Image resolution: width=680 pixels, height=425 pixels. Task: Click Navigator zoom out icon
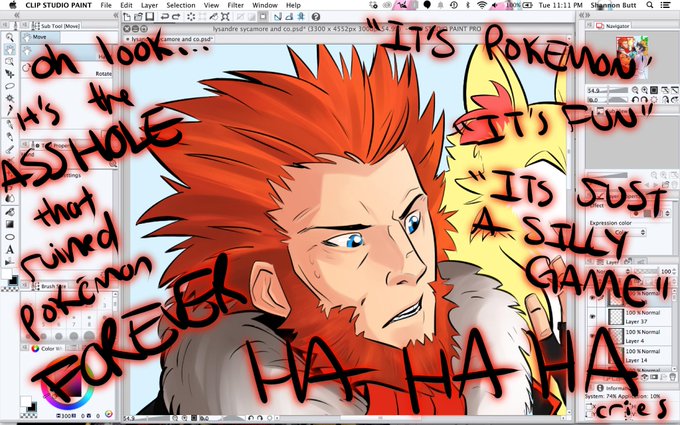pyautogui.click(x=635, y=90)
